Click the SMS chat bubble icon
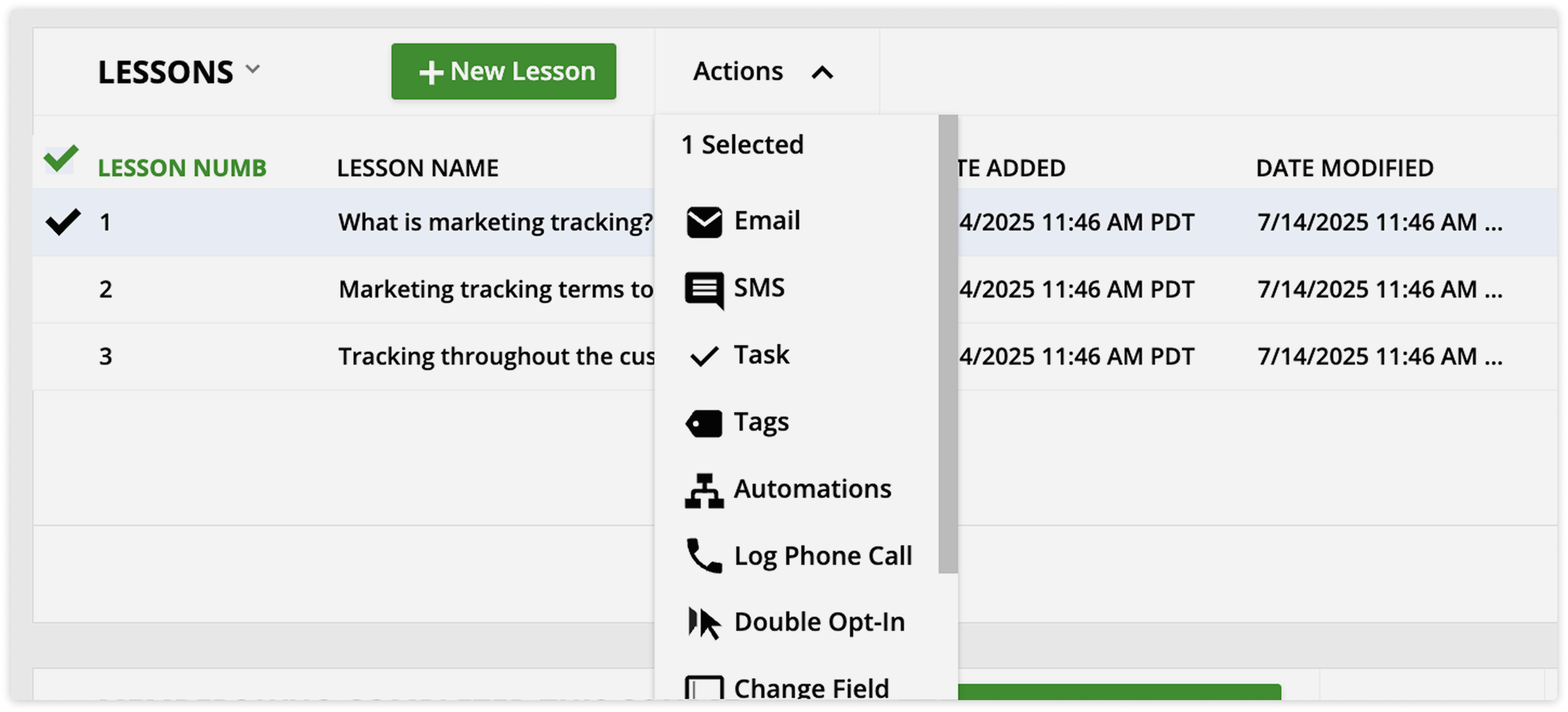The image size is (1568, 712). [705, 290]
